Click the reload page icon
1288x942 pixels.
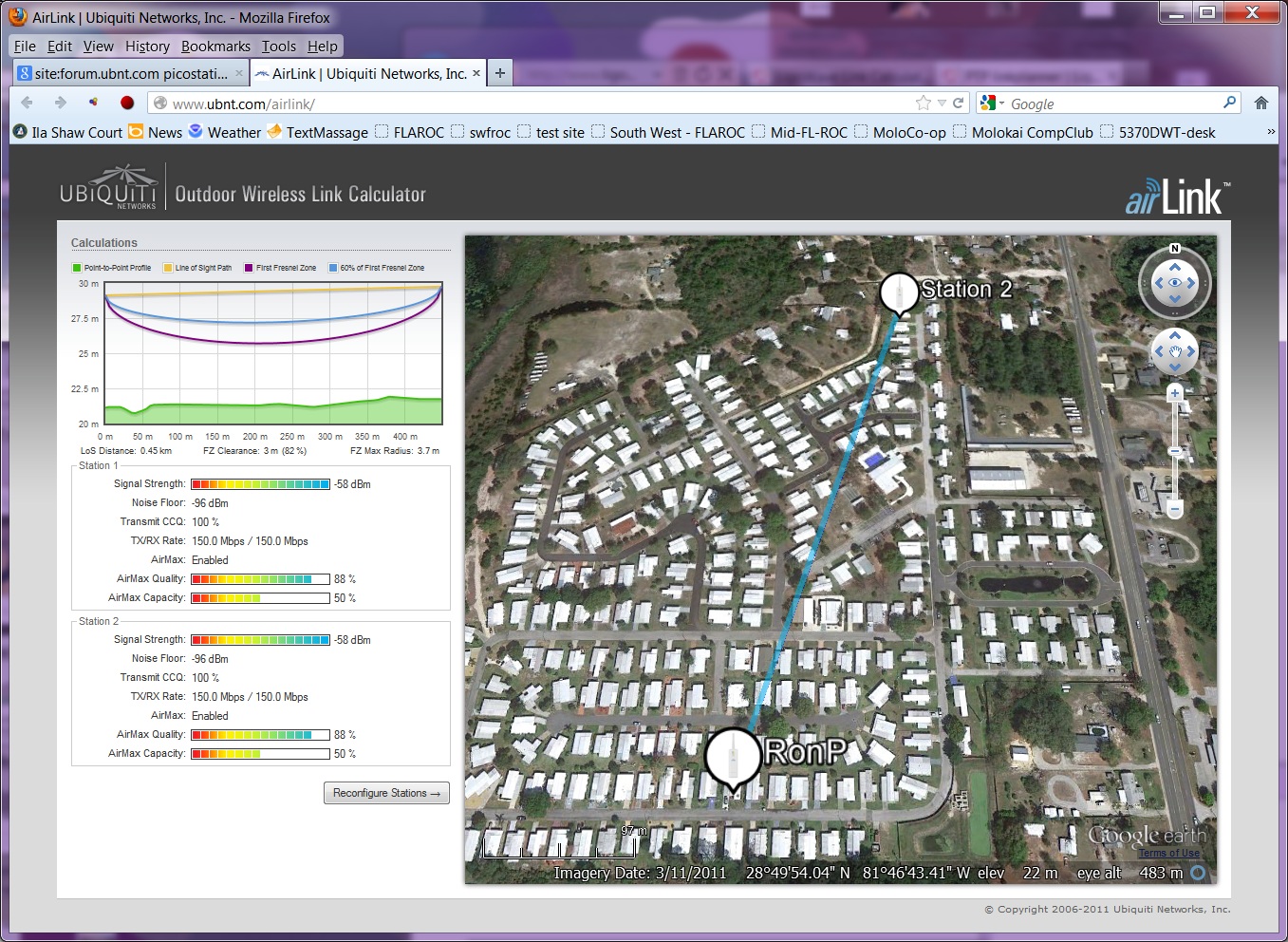tap(959, 103)
